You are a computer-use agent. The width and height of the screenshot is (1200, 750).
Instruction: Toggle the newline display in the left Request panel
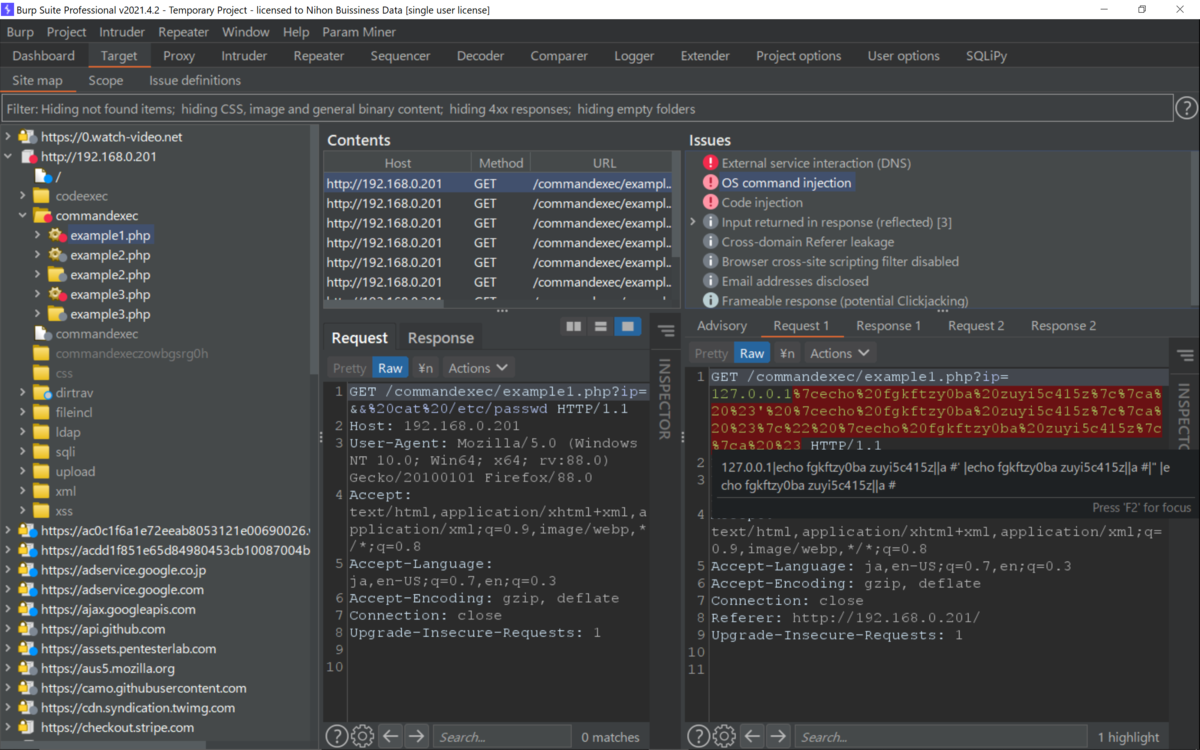[x=425, y=368]
